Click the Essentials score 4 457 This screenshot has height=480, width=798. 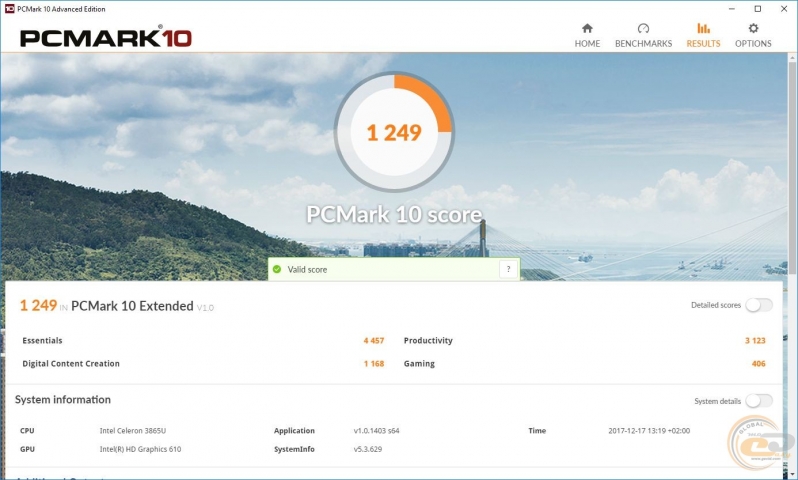374,341
